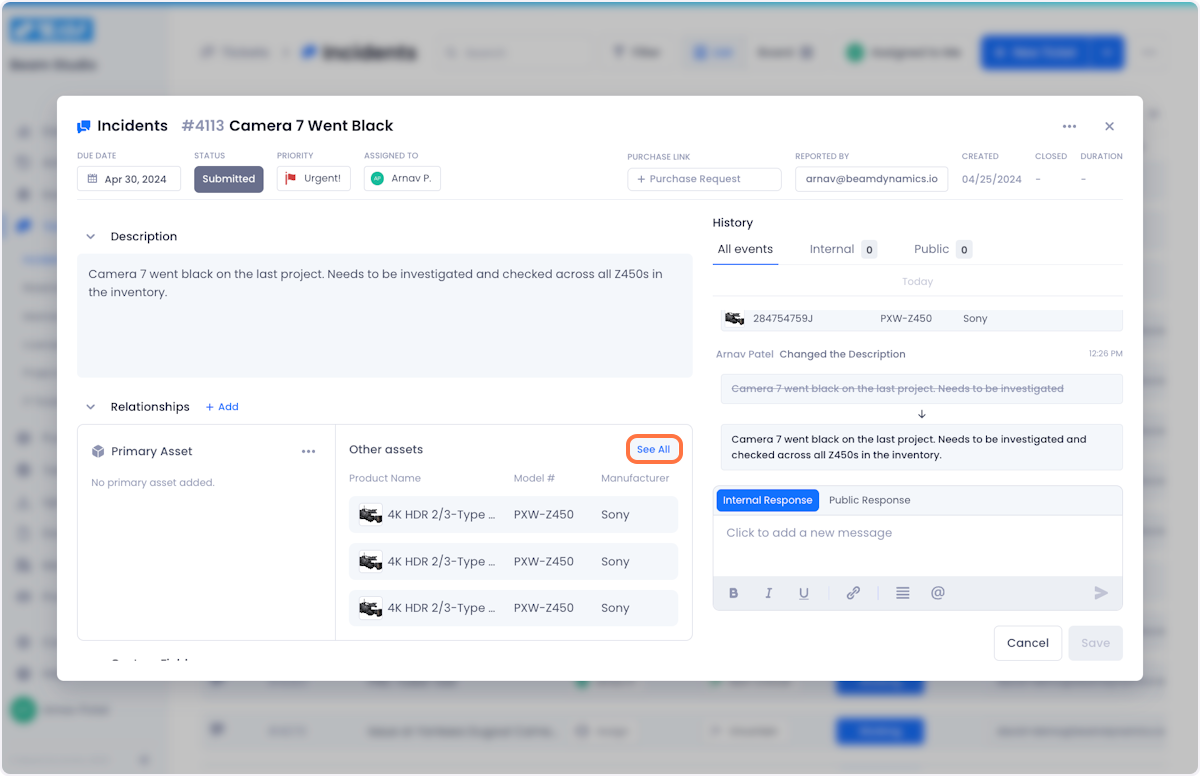
Task: Toggle italic formatting in message editor
Action: pos(768,593)
